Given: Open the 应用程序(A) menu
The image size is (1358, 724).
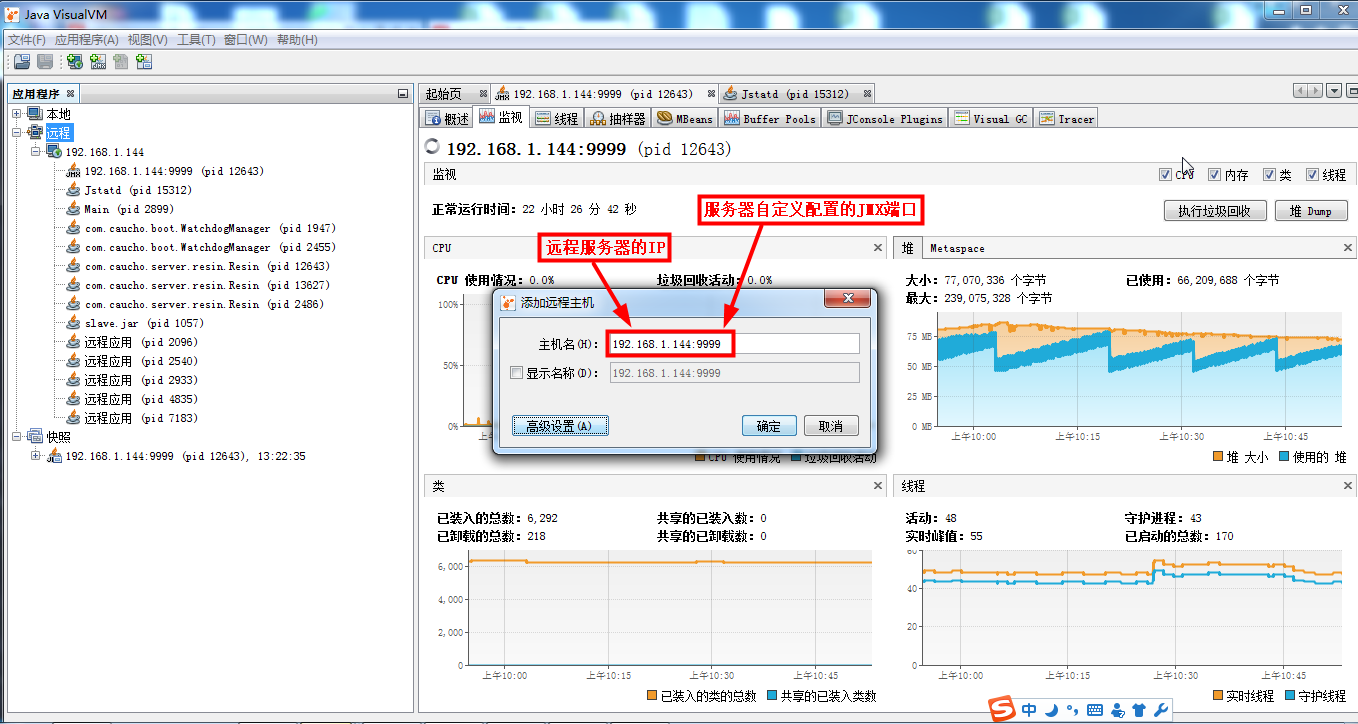Looking at the screenshot, I should click(x=87, y=40).
